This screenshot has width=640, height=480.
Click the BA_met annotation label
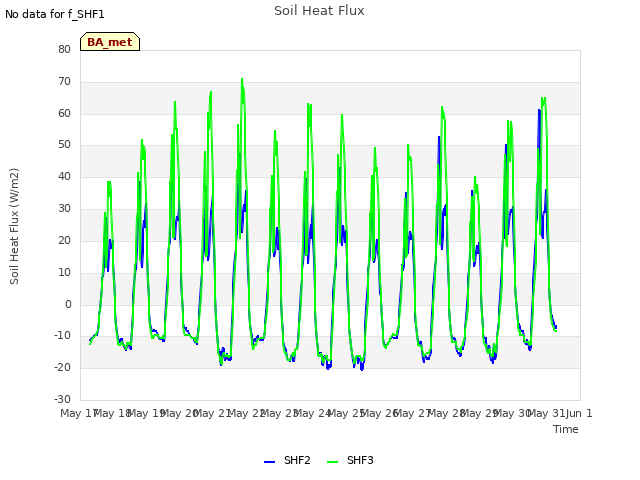click(110, 42)
